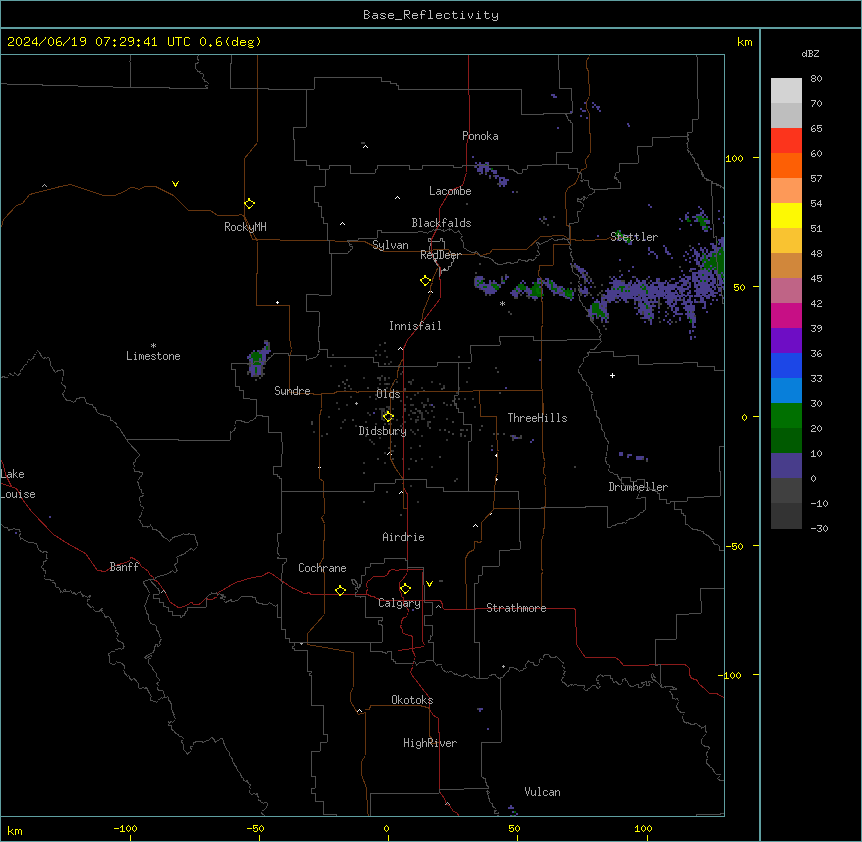Pick the magenta 42–39 dBZ legend swatch
The image size is (862, 842).
point(786,315)
